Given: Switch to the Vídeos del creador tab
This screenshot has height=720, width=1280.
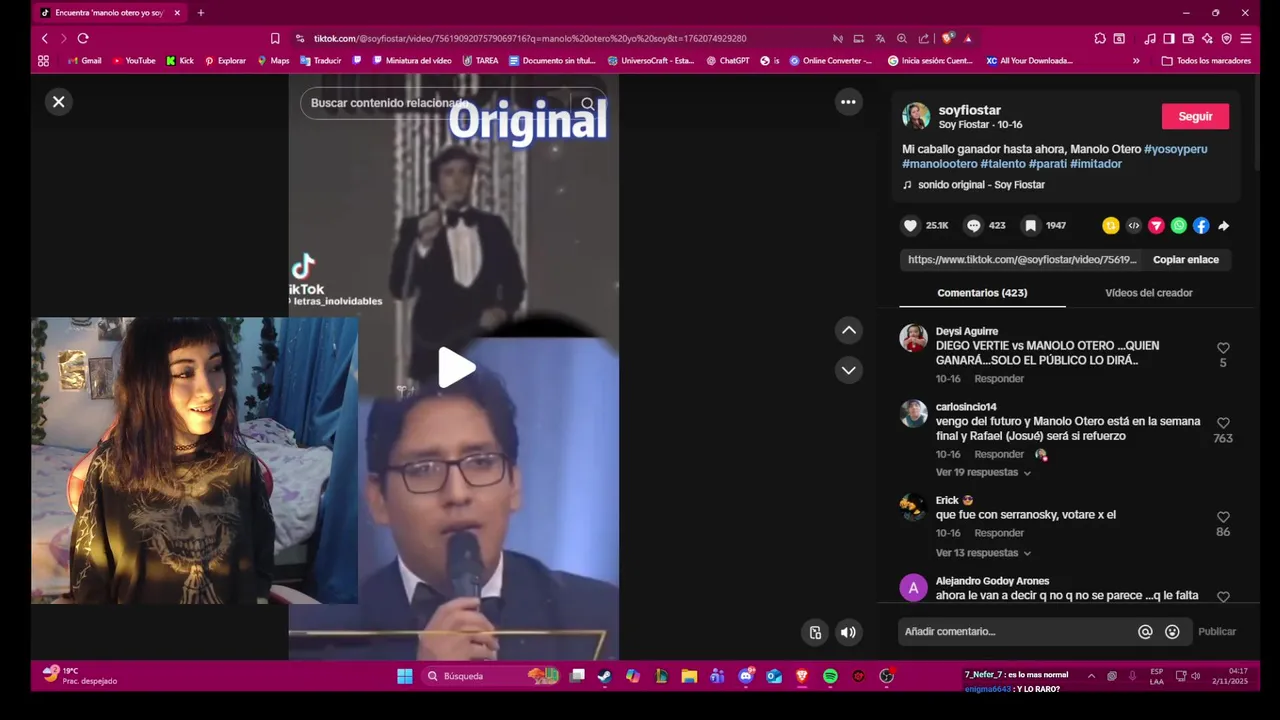Looking at the screenshot, I should point(1148,293).
